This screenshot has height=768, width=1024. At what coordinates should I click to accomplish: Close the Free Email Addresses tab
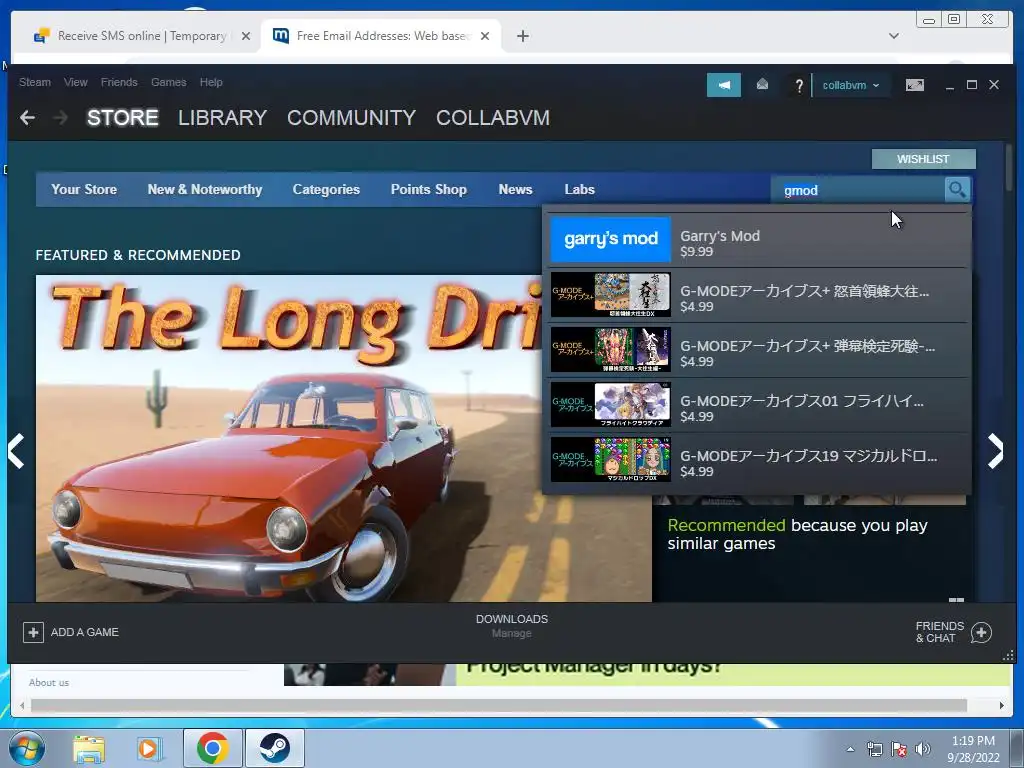tap(485, 36)
